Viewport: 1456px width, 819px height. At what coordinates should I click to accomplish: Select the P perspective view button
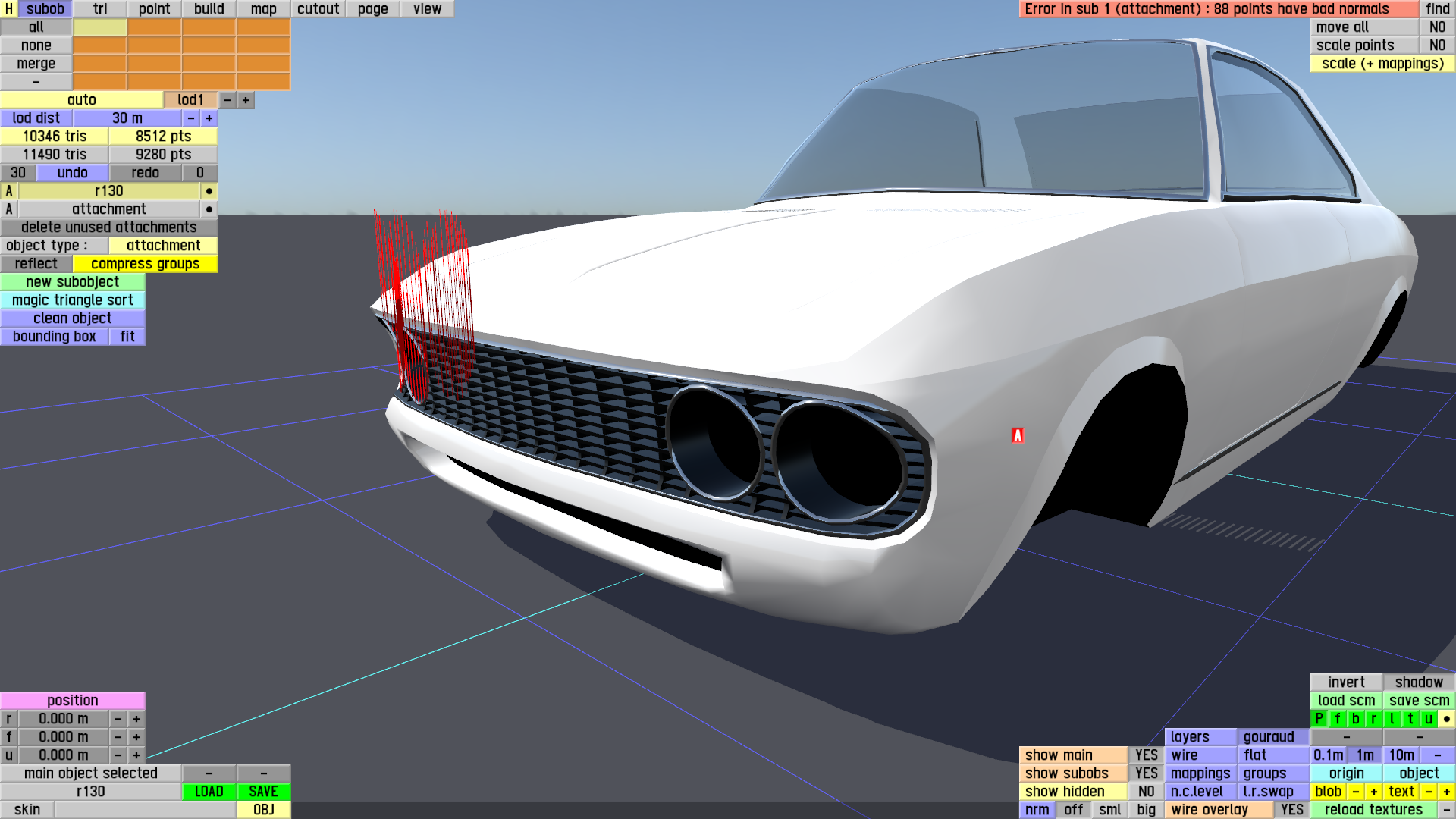(1319, 719)
